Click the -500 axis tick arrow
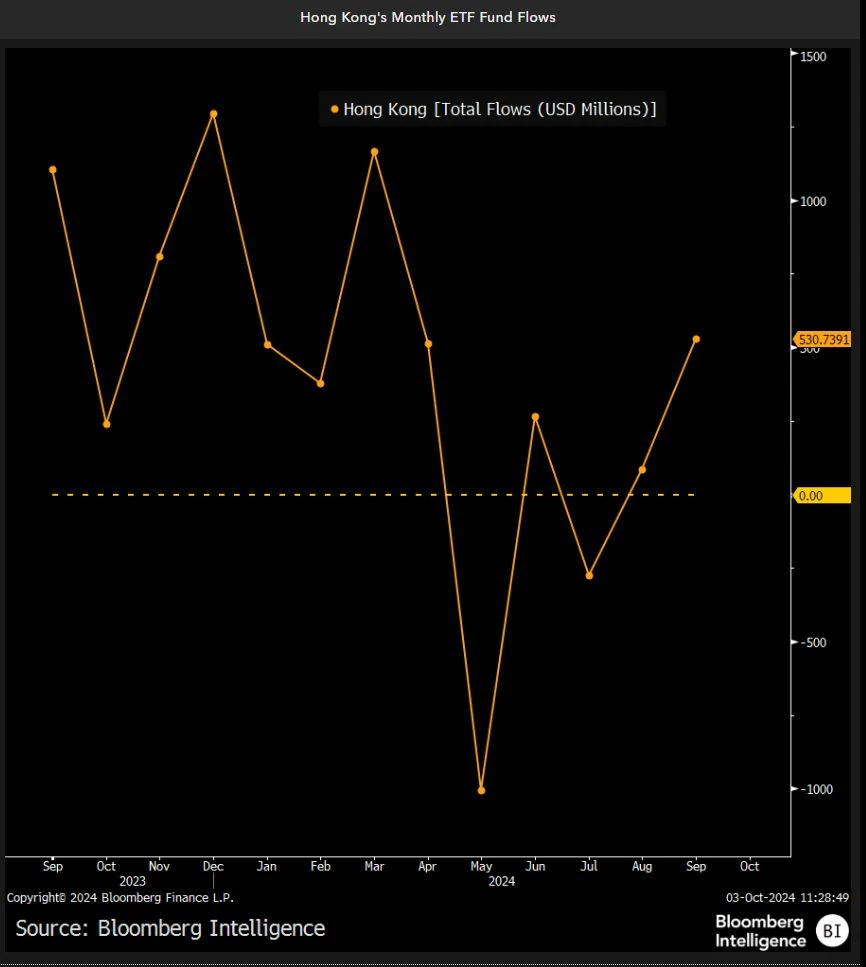866x967 pixels. (x=793, y=643)
